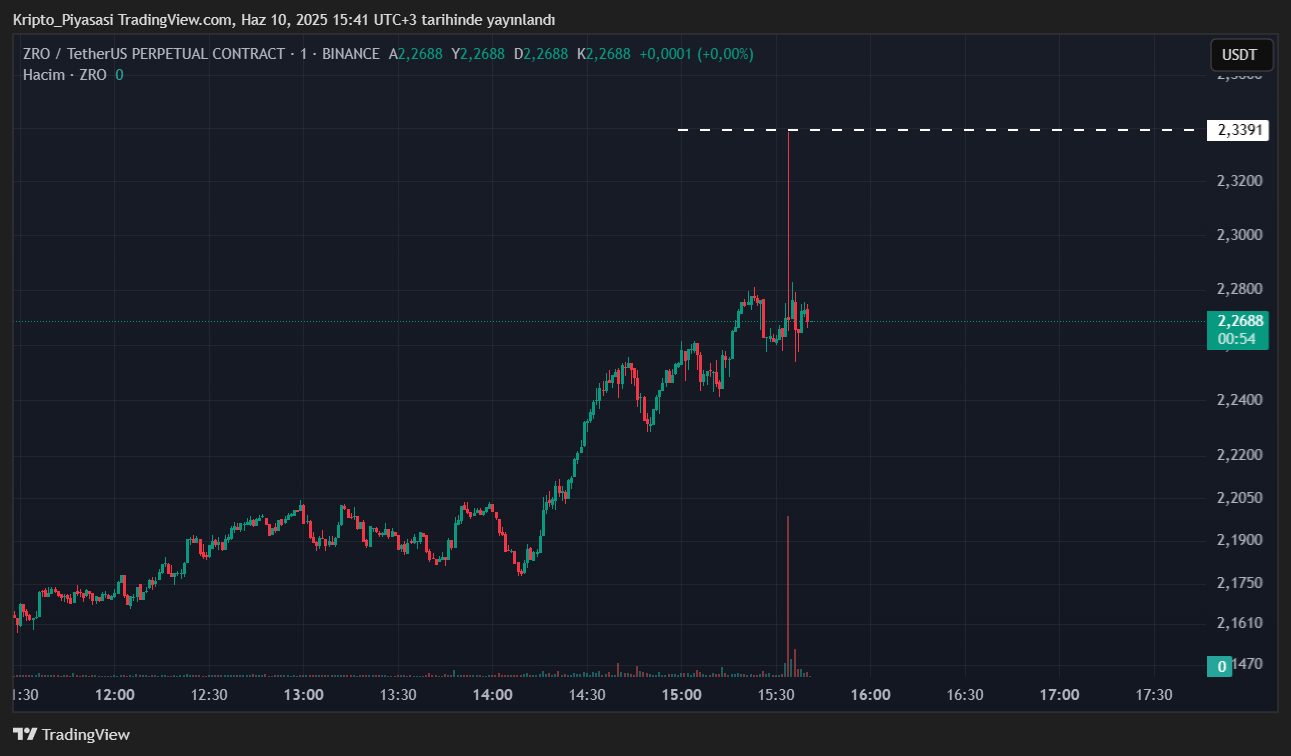The height and width of the screenshot is (756, 1291).
Task: Select the ZRO / TetherUS PERPETUAL CONTRACT title
Action: click(153, 54)
